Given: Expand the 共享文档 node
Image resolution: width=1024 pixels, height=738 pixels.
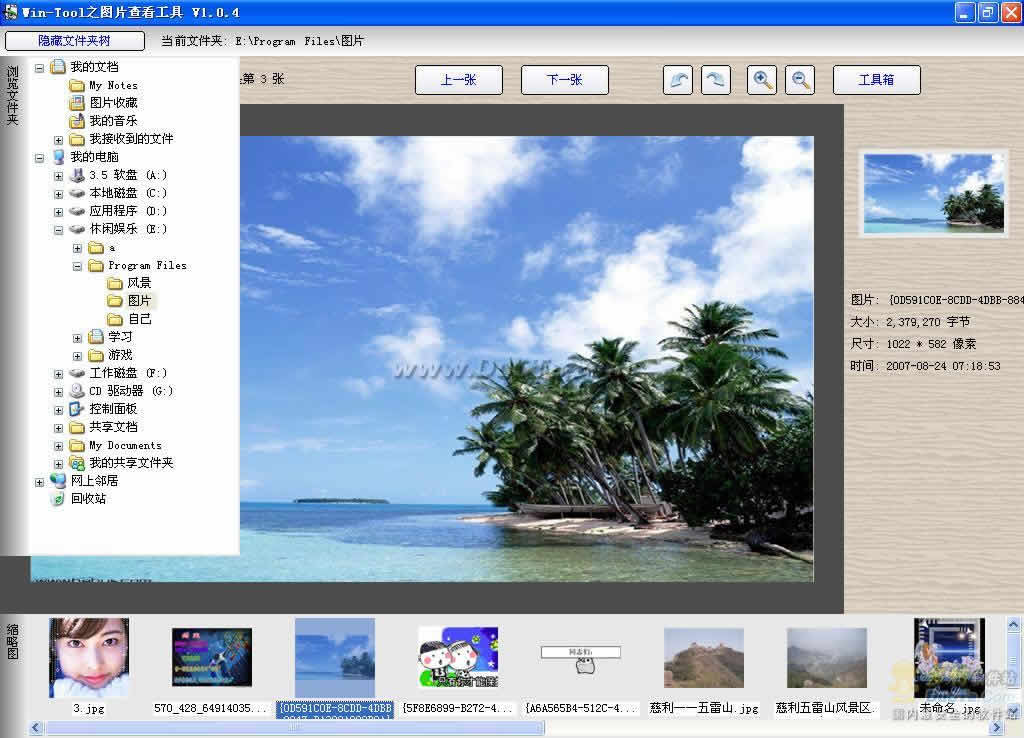Looking at the screenshot, I should [x=58, y=428].
